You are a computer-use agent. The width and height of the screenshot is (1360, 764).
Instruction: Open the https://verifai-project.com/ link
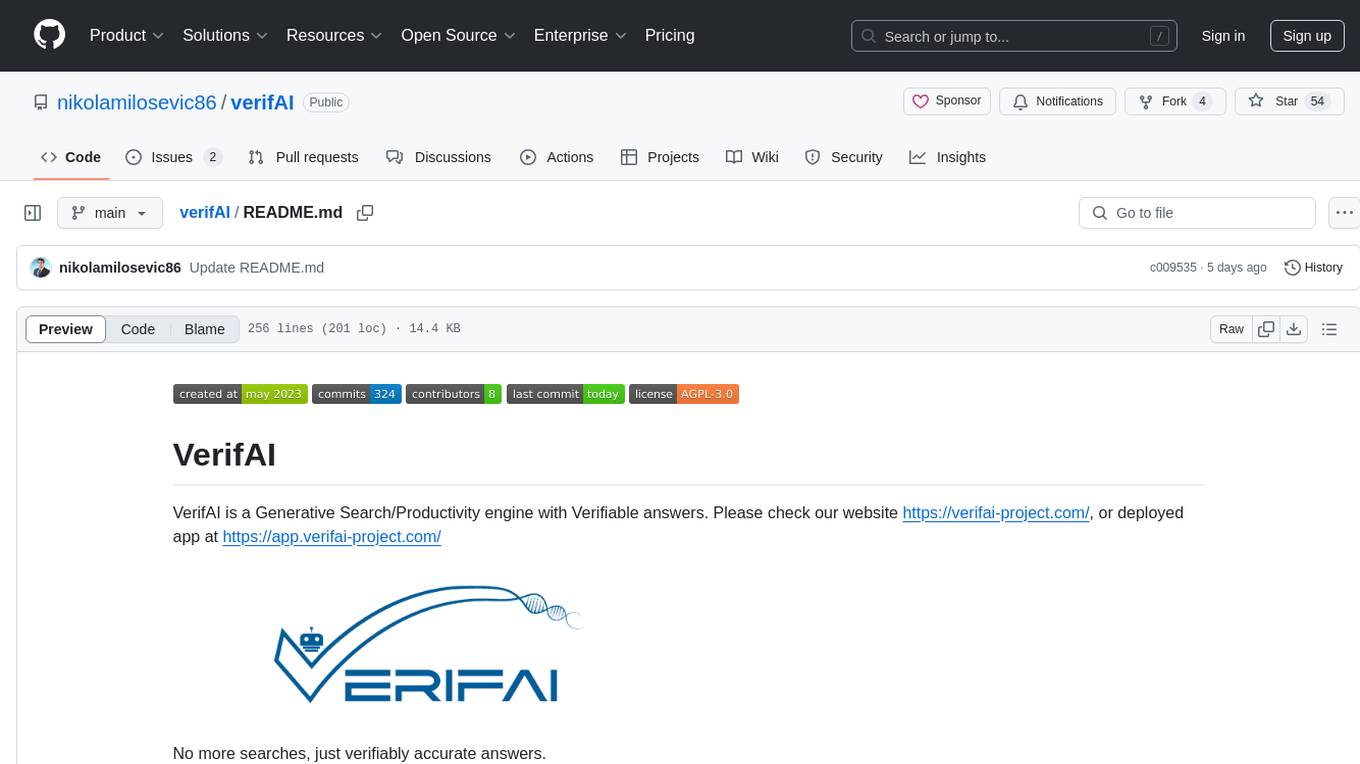tap(996, 513)
